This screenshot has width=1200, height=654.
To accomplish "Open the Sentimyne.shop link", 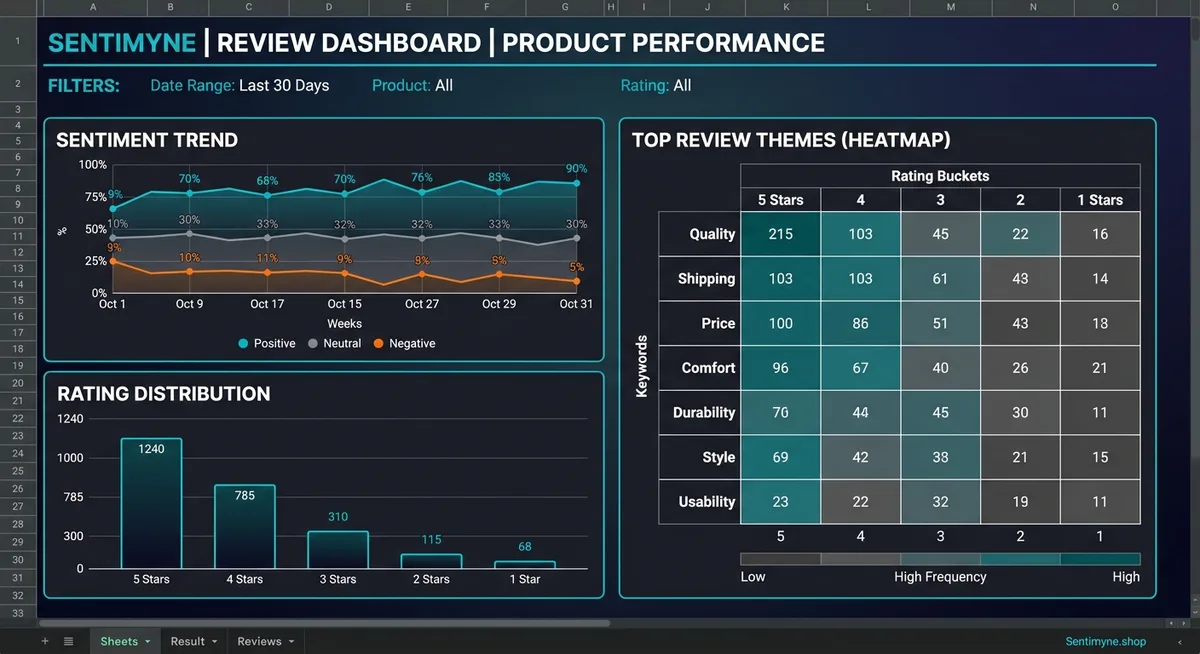I will pos(1104,641).
